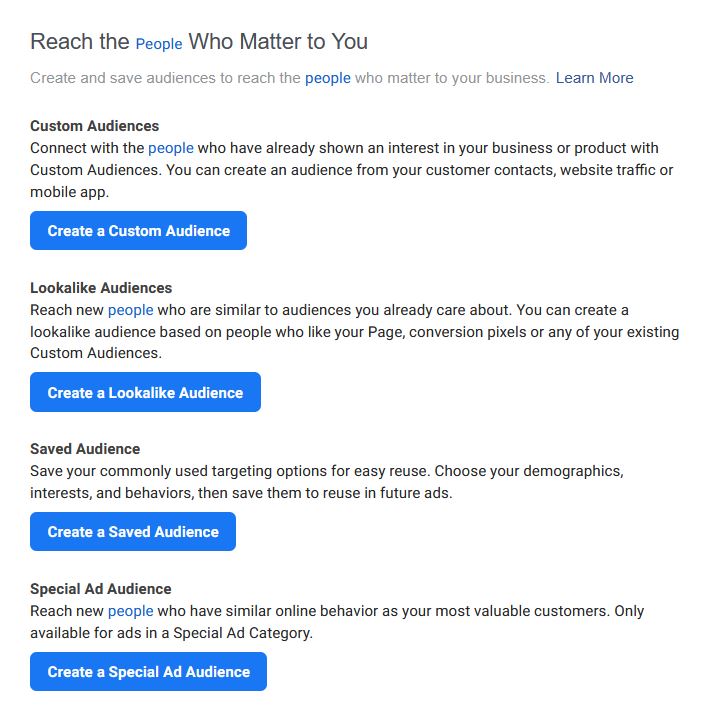Follow people link under Special Ad Audience

coord(131,611)
